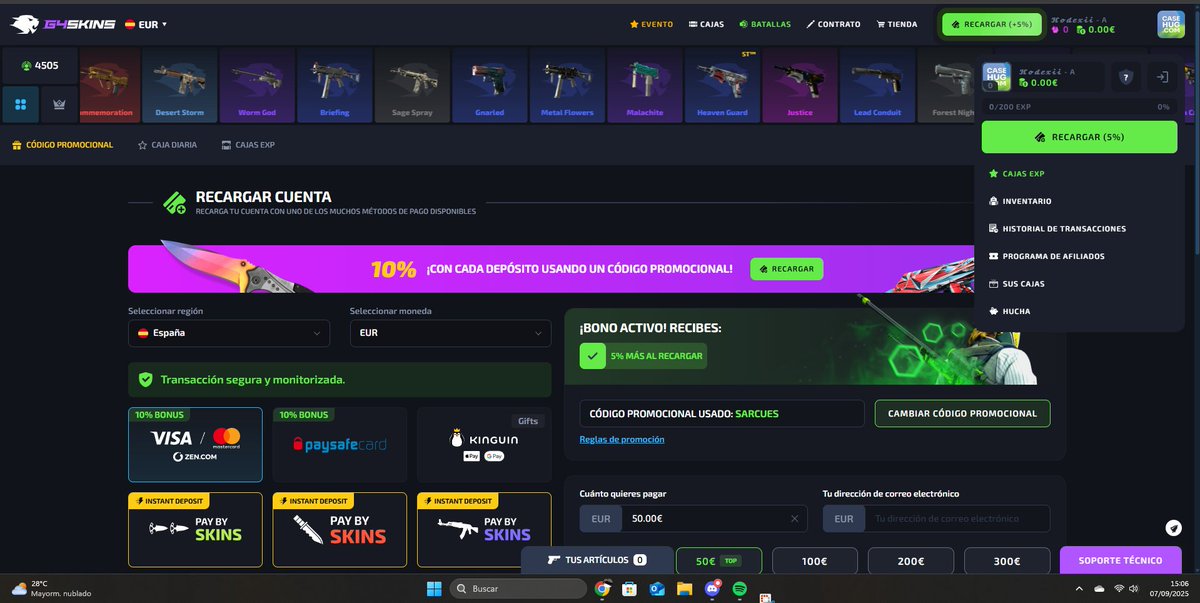Switch to the Código Promocional tab
The width and height of the screenshot is (1200, 603).
[x=62, y=145]
